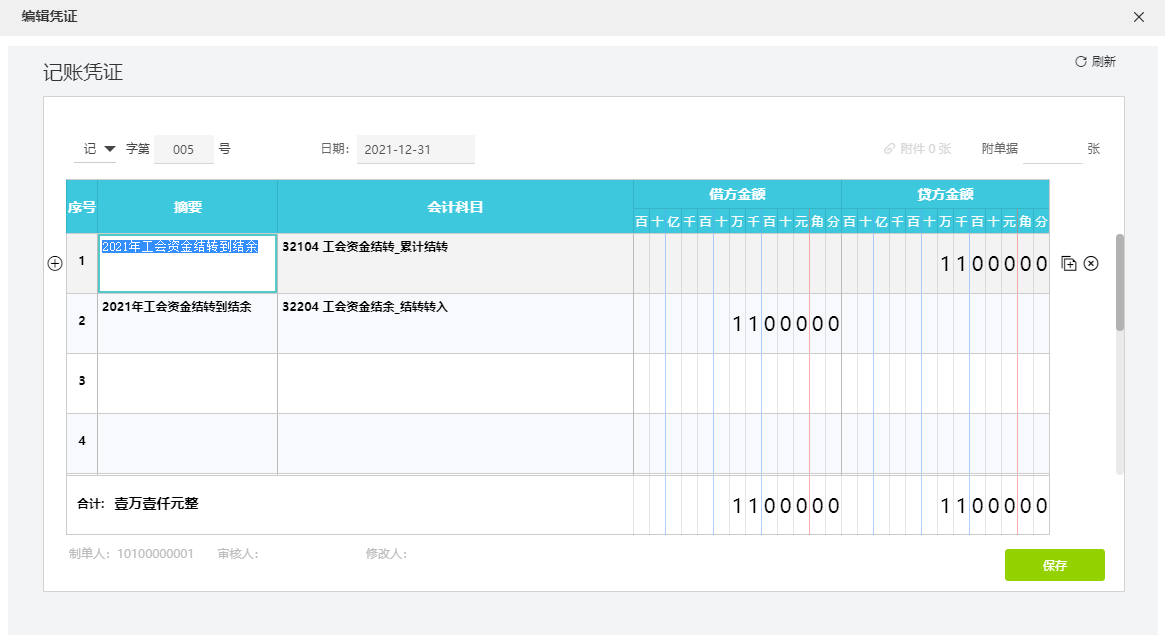Click the empty summary cell in row 3
1165x635 pixels.
(x=187, y=383)
